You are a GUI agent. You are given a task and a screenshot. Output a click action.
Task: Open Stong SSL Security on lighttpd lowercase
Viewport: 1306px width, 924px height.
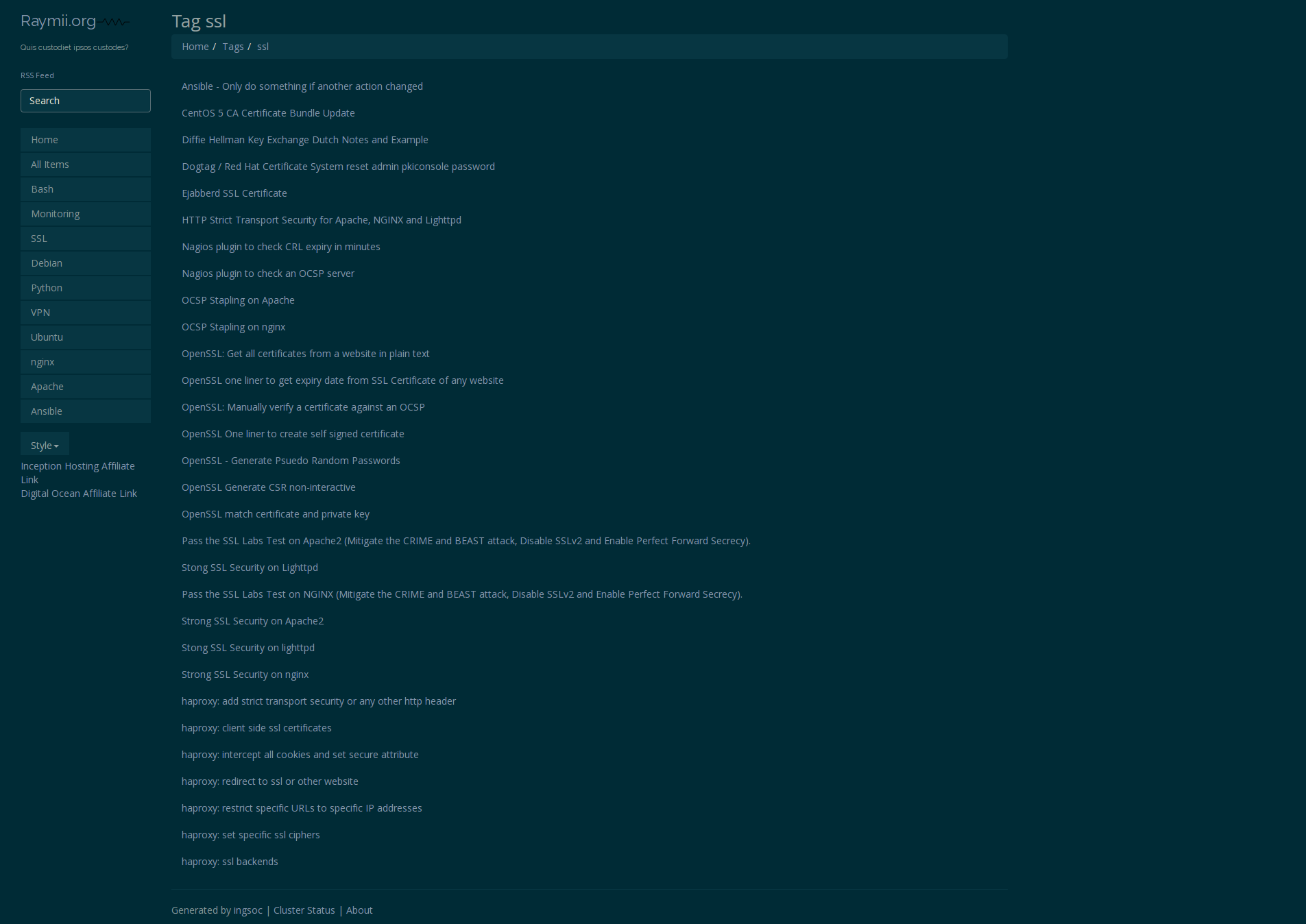pyautogui.click(x=248, y=648)
